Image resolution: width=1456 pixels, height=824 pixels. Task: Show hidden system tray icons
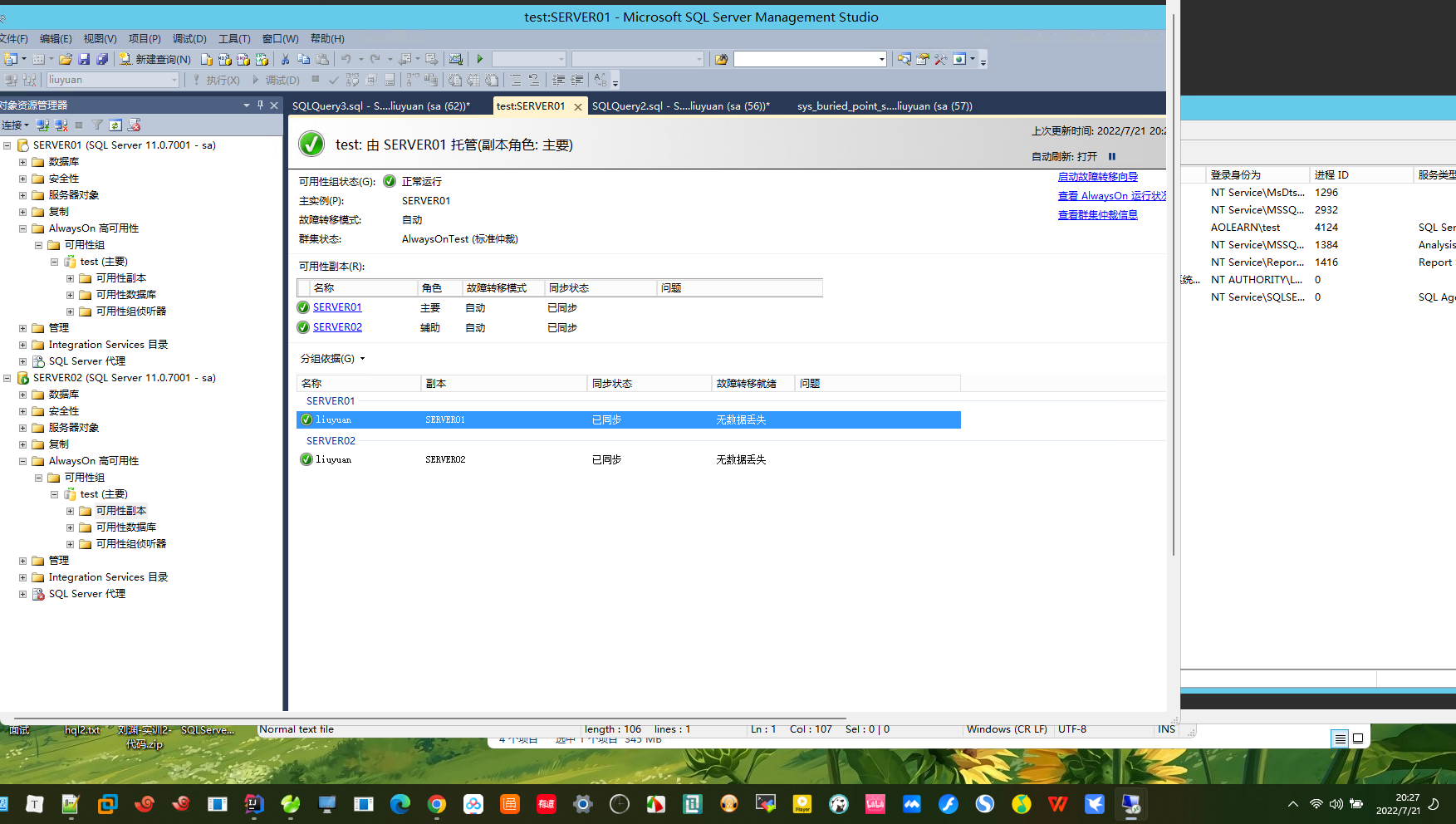click(1293, 804)
